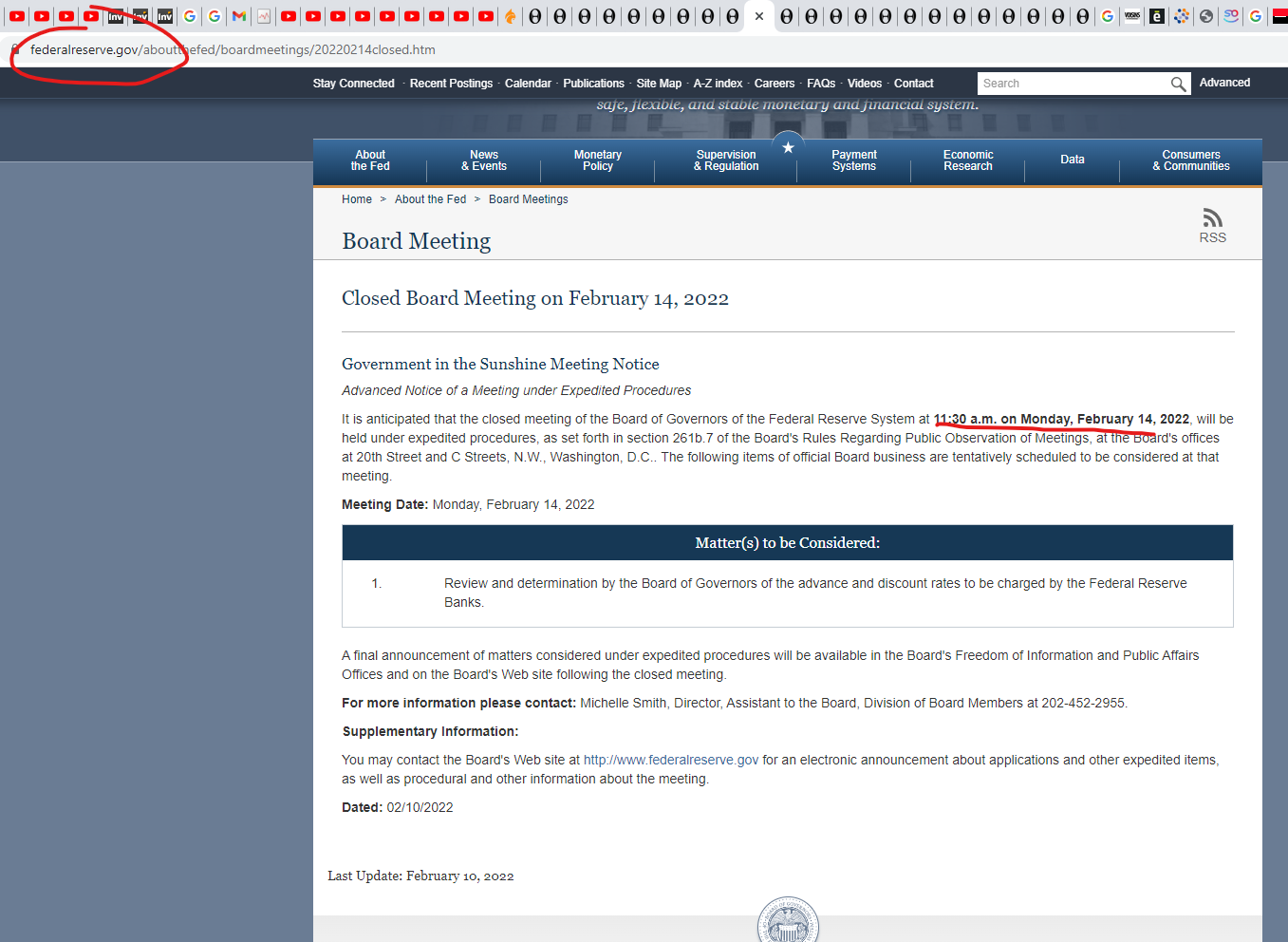1288x942 pixels.
Task: Open the Publications link
Action: coord(593,84)
